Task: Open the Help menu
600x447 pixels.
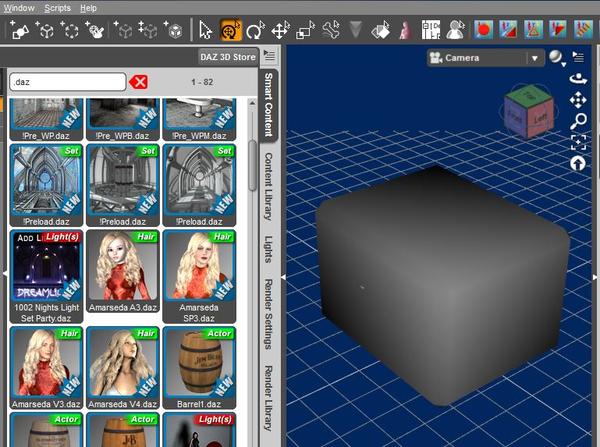Action: (x=88, y=8)
